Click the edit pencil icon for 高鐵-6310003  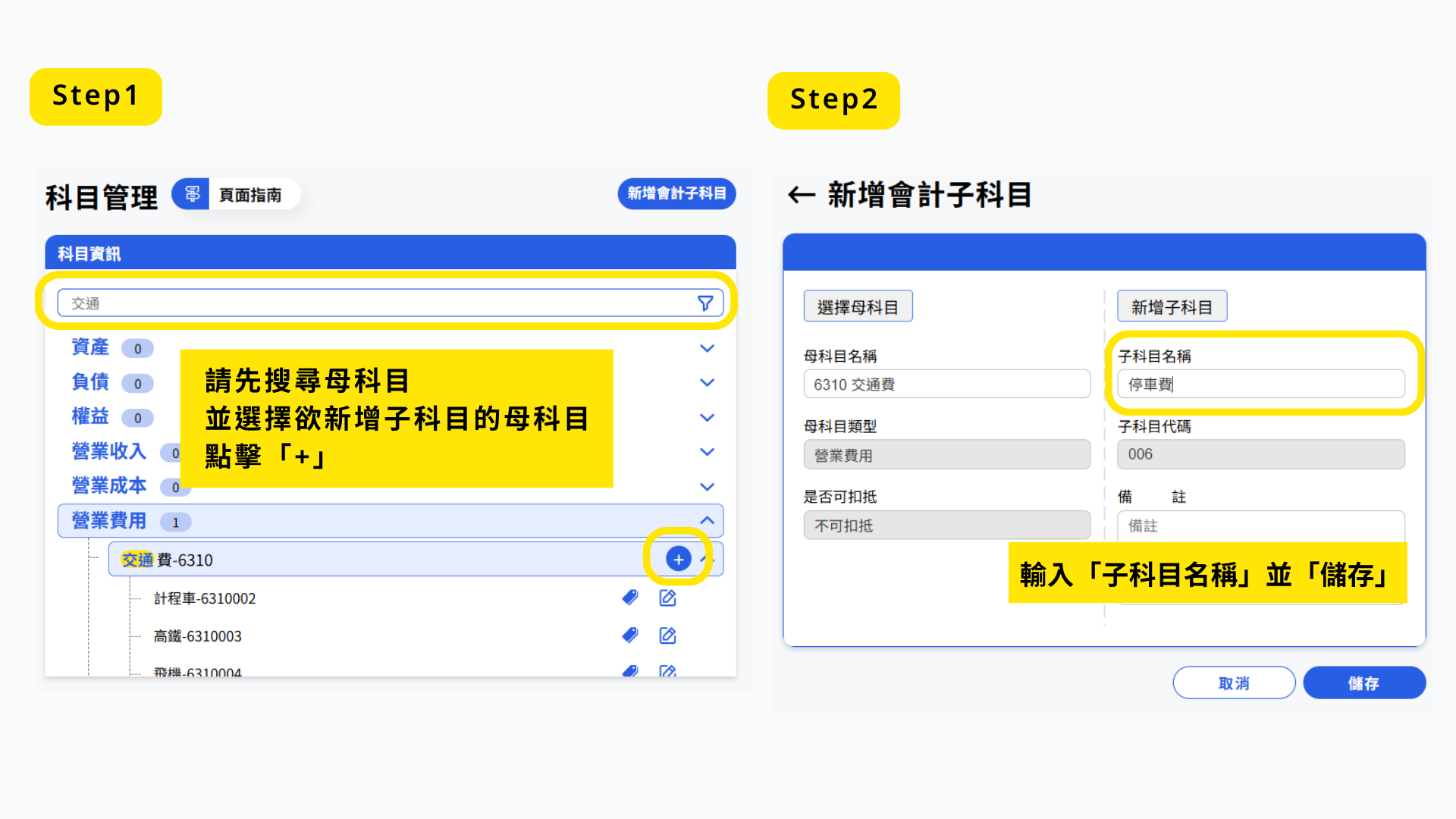pyautogui.click(x=667, y=635)
